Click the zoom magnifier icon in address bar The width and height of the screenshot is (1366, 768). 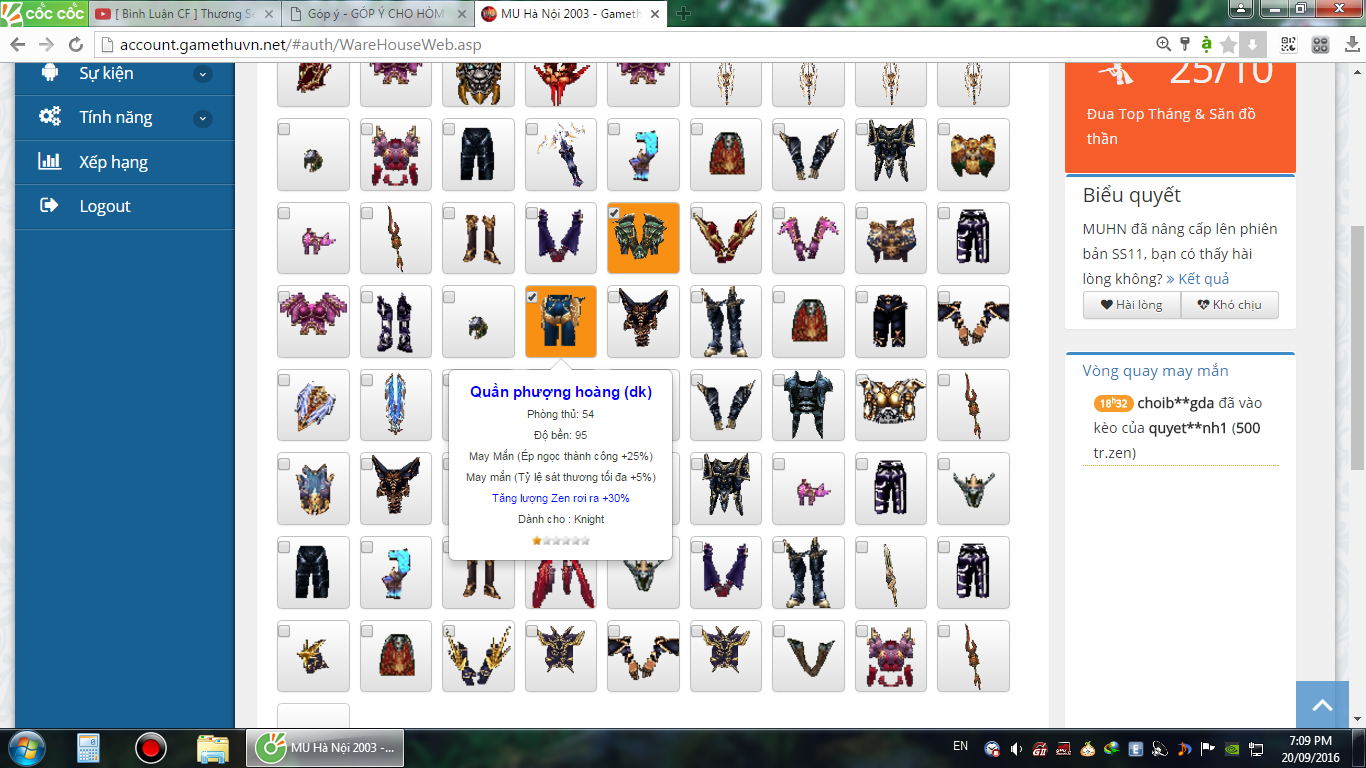1163,44
